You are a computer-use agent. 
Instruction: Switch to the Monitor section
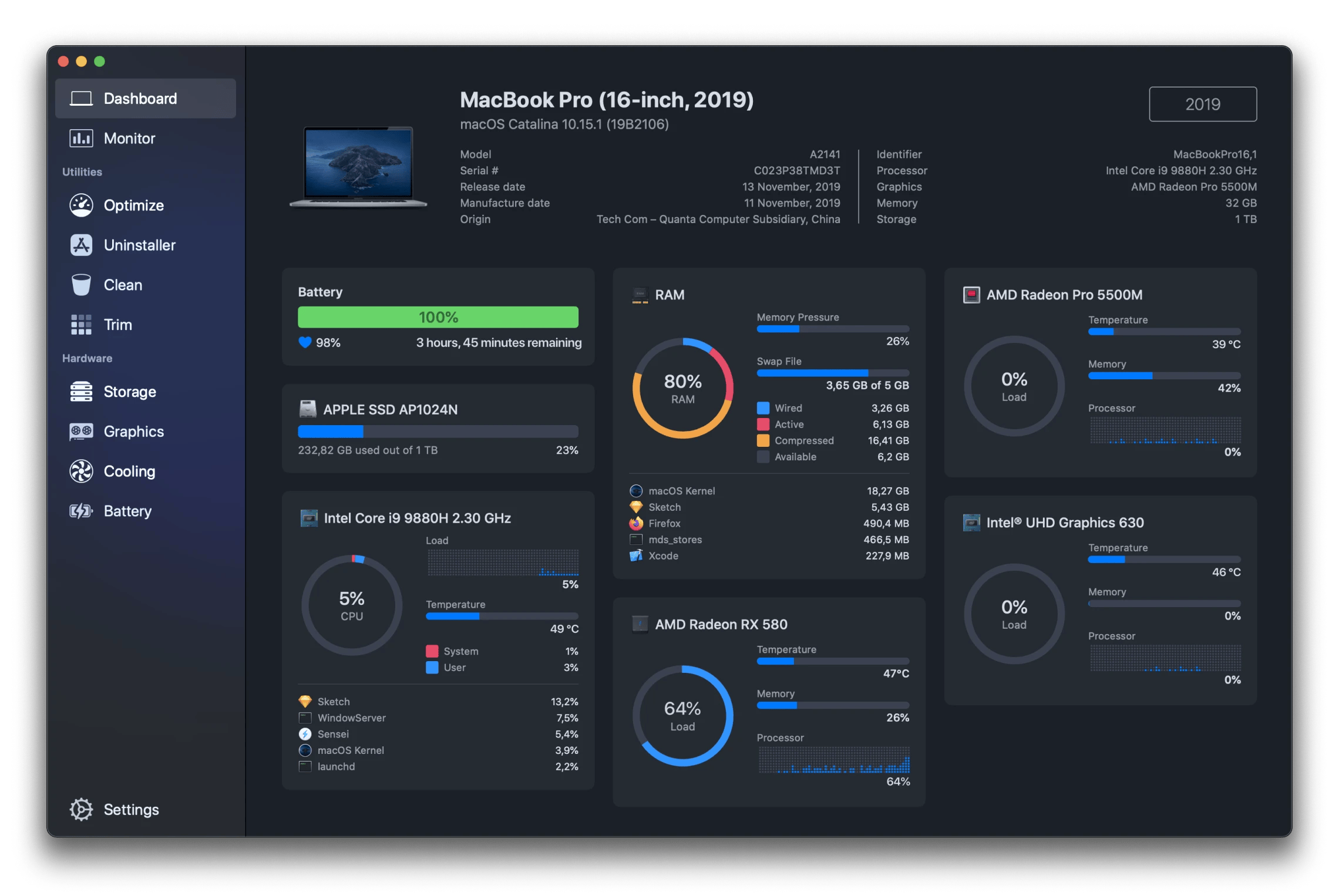pyautogui.click(x=145, y=139)
